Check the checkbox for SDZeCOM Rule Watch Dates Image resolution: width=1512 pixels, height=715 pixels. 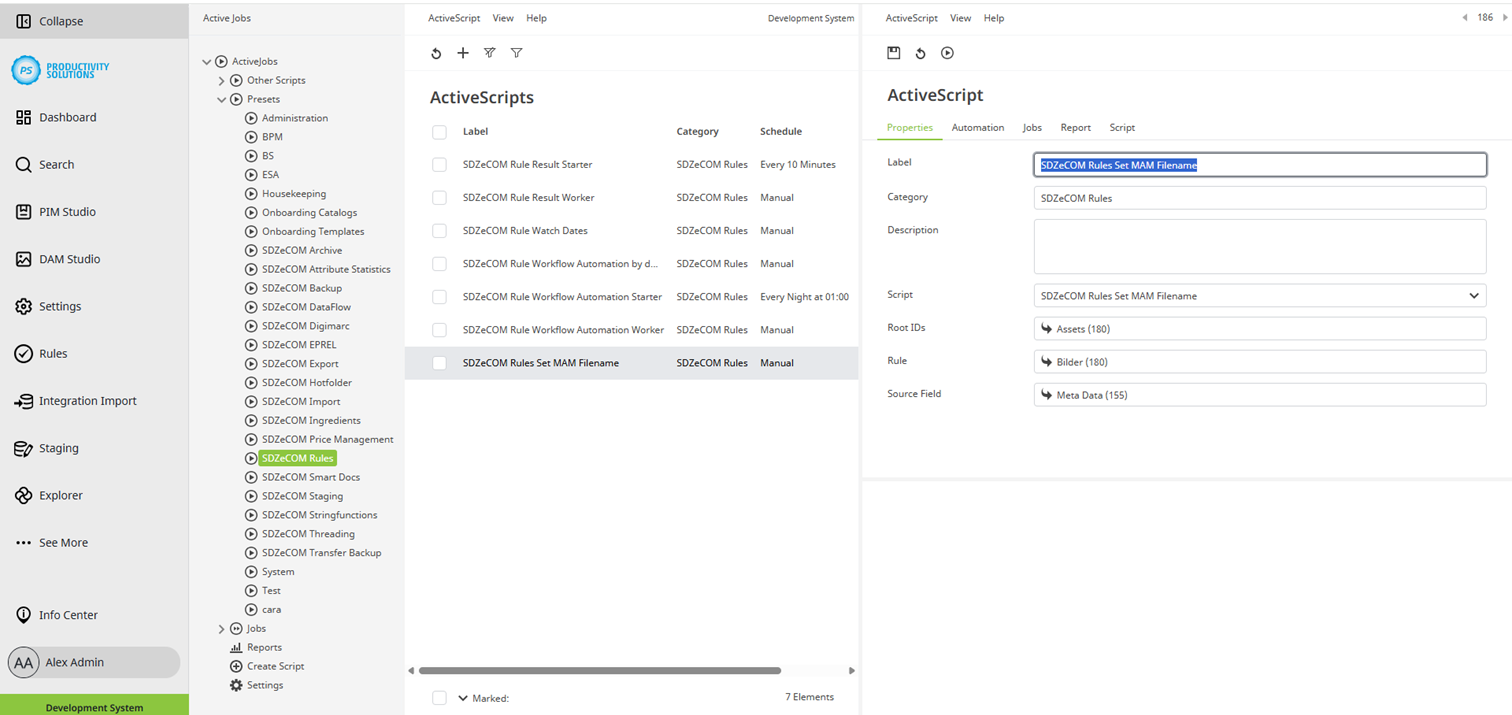(x=439, y=230)
